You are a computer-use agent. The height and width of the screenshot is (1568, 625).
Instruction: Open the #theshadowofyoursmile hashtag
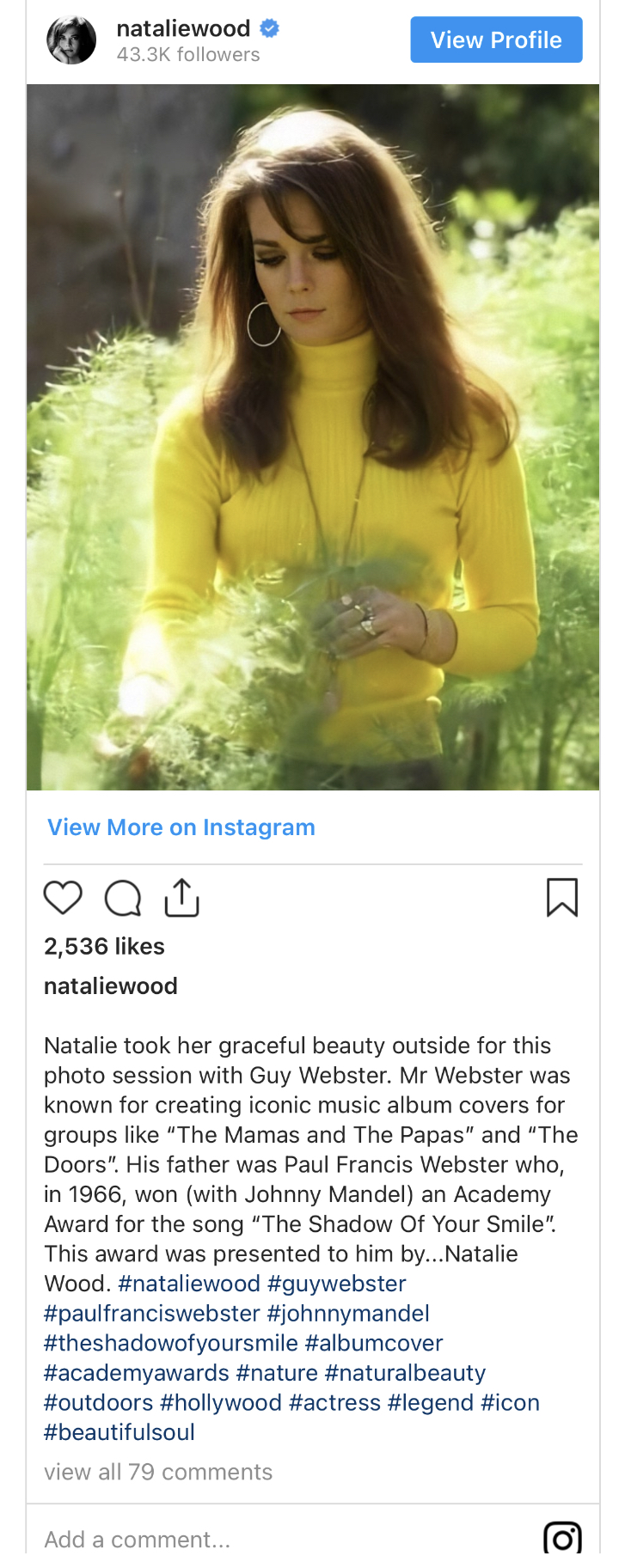pos(171,1343)
